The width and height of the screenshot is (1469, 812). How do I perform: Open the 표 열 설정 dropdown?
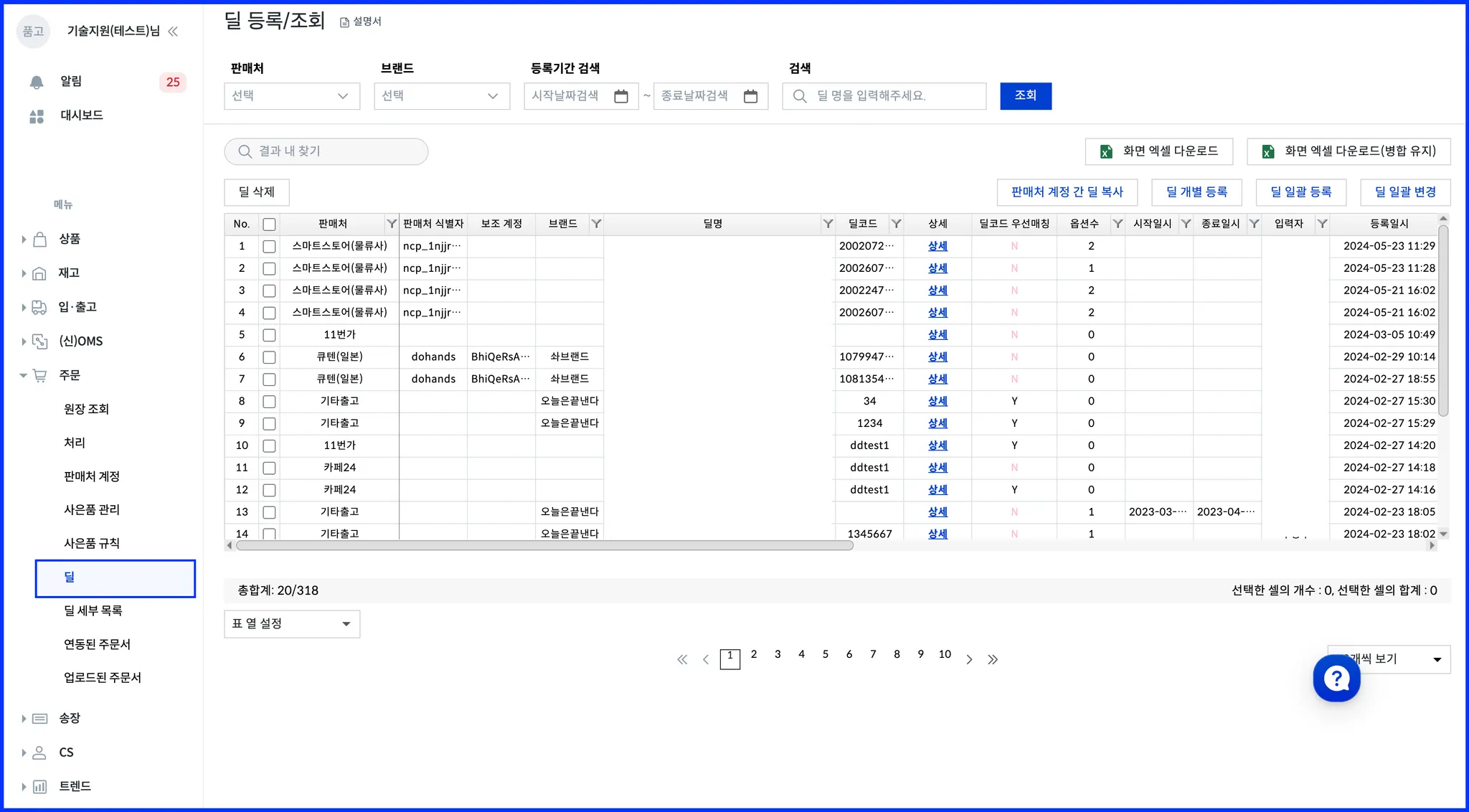click(291, 624)
